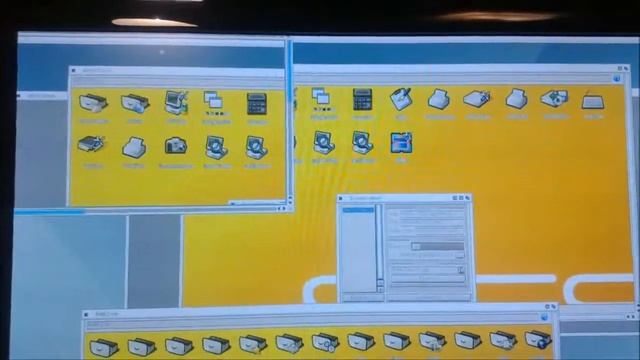Click the vertical scroll arrow of the left window
This screenshot has width=640, height=360.
point(290,199)
